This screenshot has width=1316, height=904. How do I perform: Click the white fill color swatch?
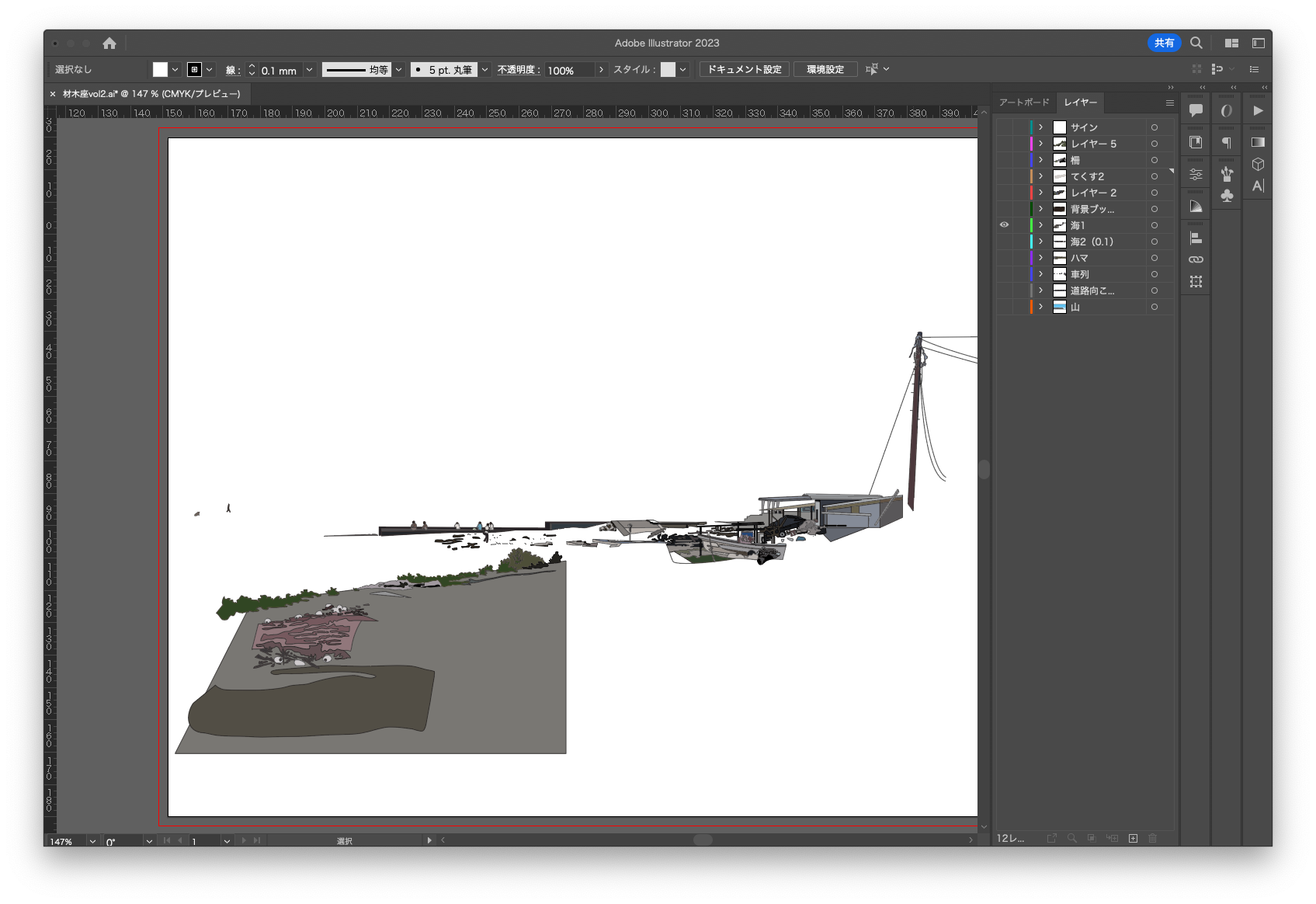click(x=160, y=70)
